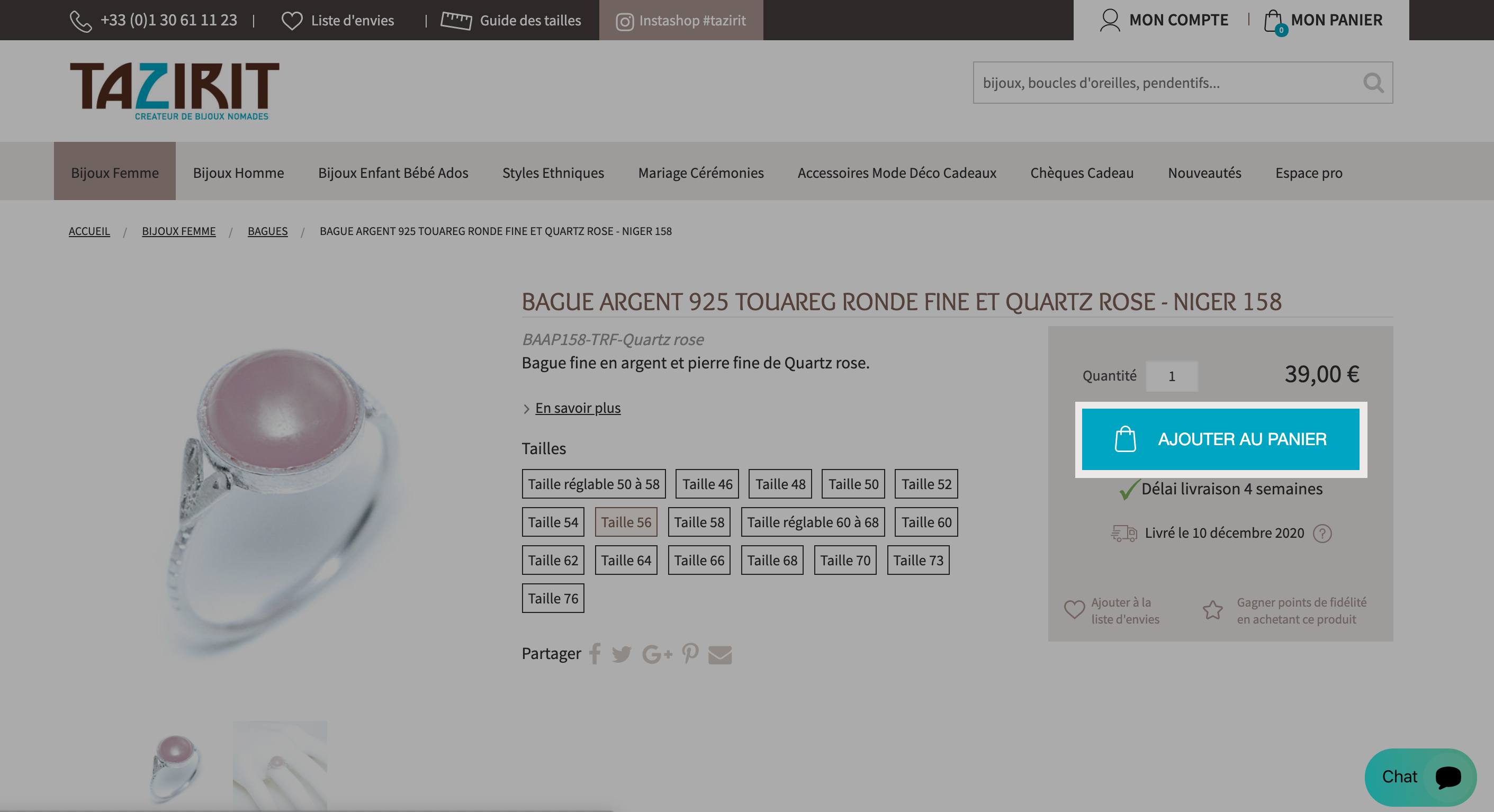Open MON PANIER link
Screen dimensions: 1494x812
click(x=1336, y=20)
